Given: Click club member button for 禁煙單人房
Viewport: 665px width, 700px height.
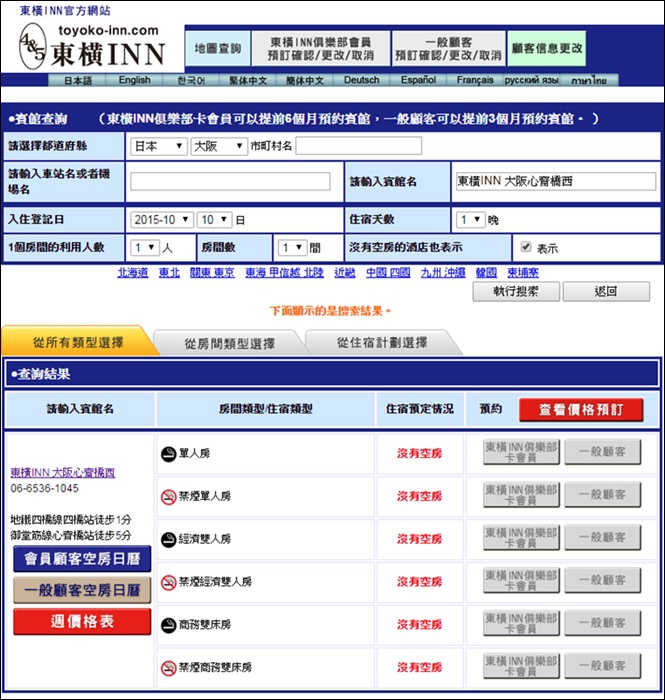Looking at the screenshot, I should click(x=521, y=495).
